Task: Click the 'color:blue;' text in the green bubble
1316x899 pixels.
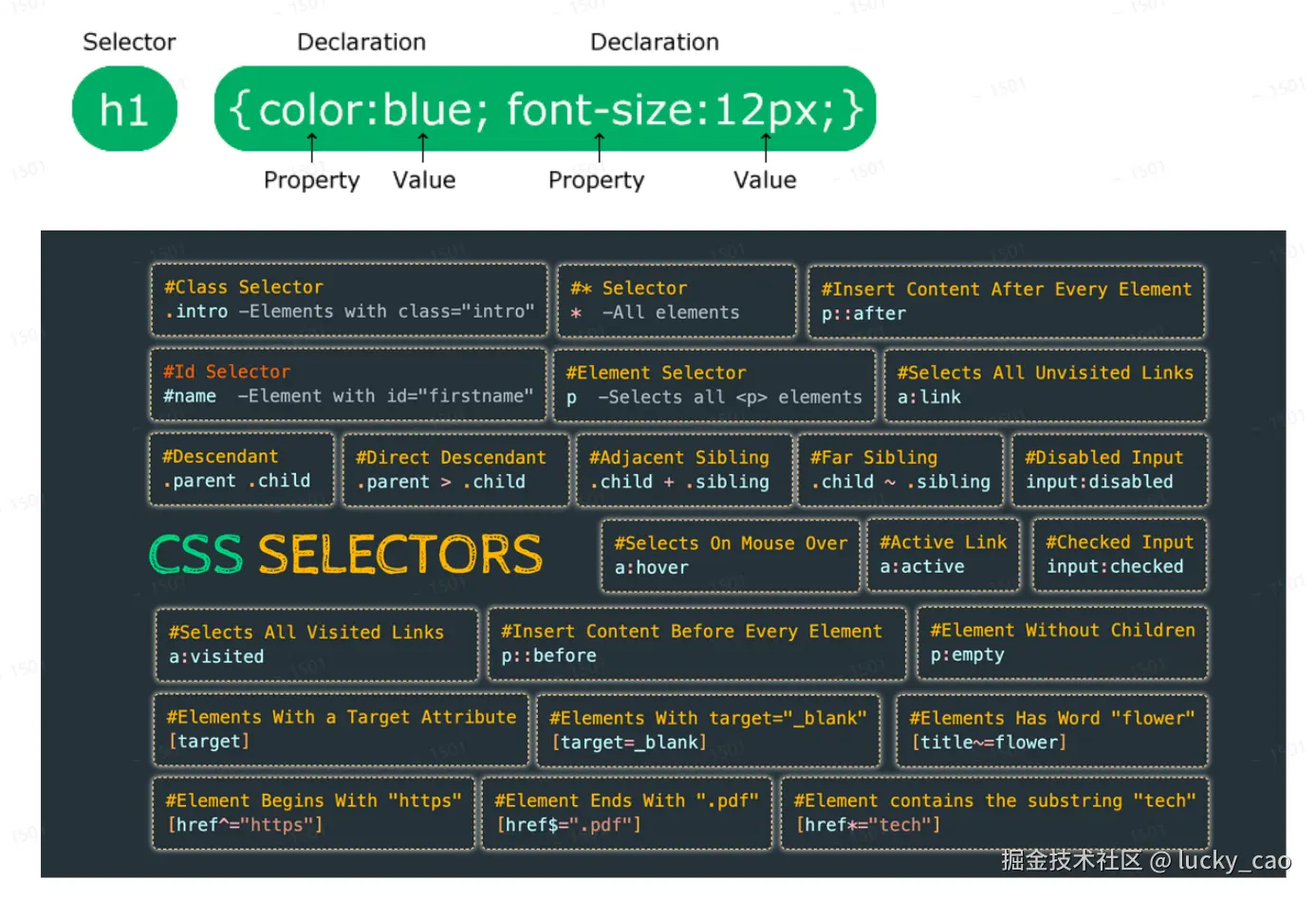Action: (x=374, y=110)
